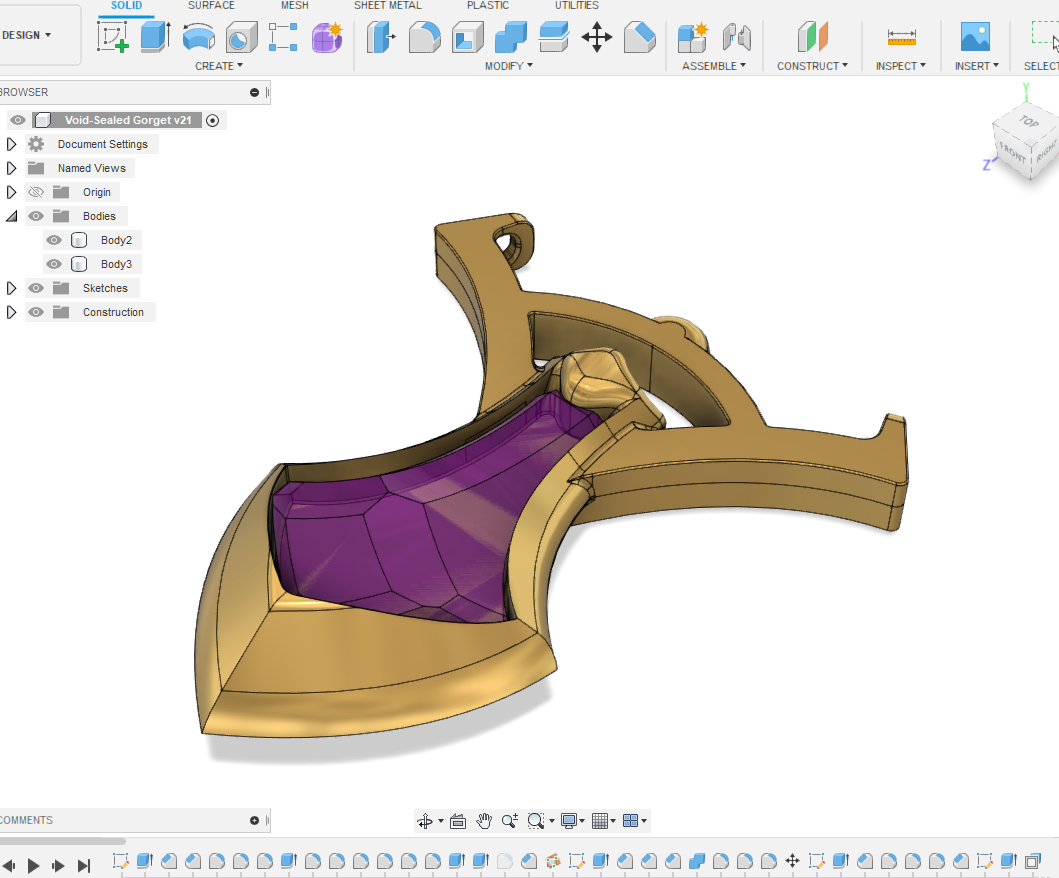Switch to the PLASTIC tab
Image resolution: width=1059 pixels, height=878 pixels.
(x=488, y=5)
